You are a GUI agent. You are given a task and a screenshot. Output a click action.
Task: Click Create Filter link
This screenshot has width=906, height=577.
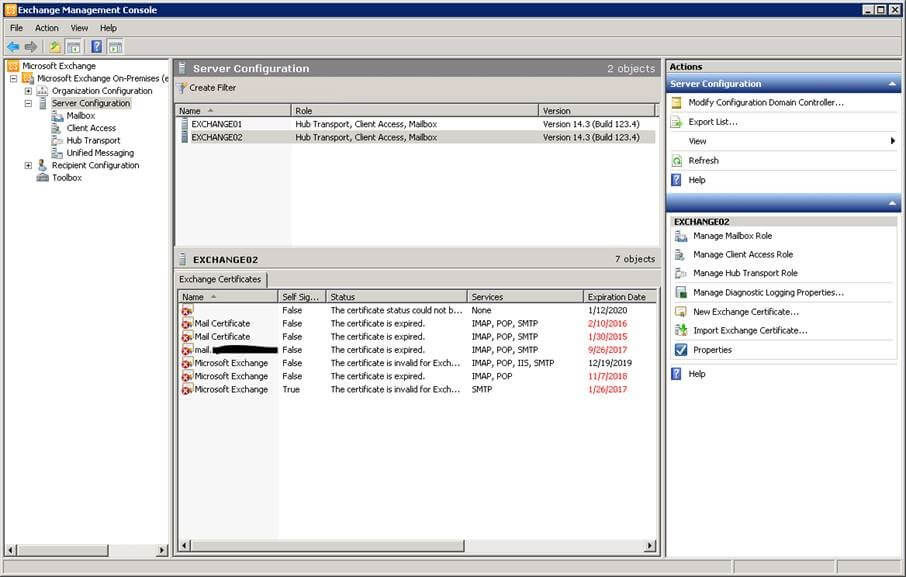coord(213,88)
